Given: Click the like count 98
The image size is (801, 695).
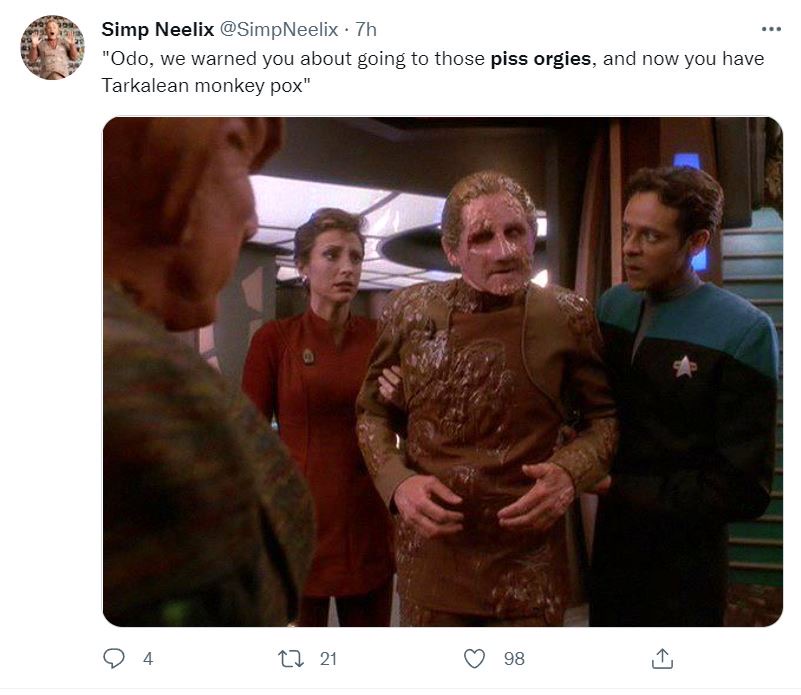Looking at the screenshot, I should tap(514, 659).
